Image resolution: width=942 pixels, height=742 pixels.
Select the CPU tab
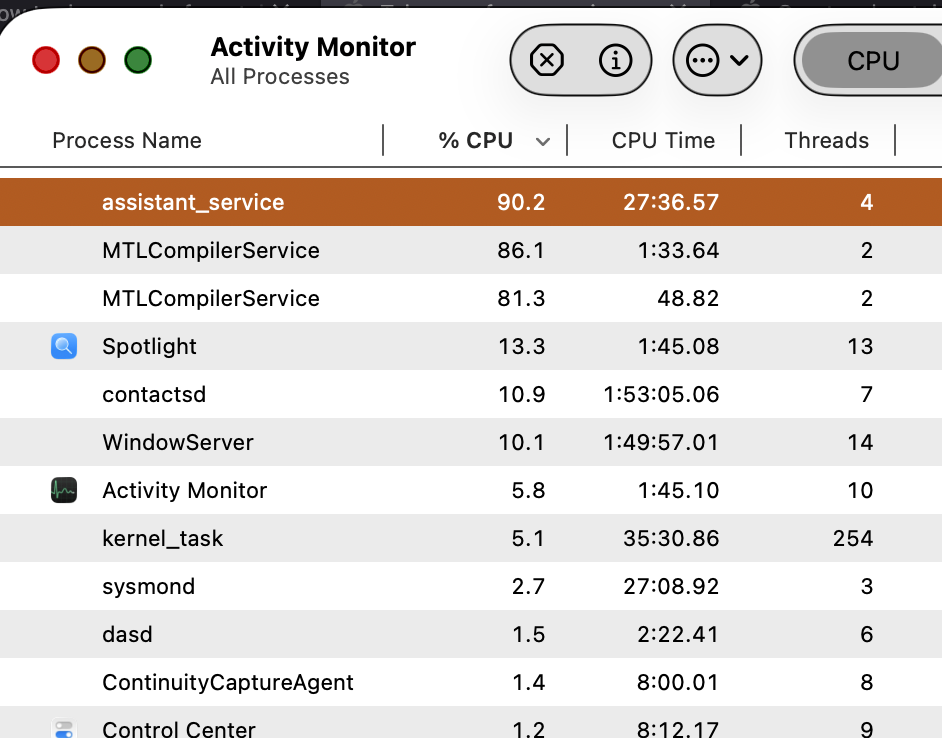872,61
